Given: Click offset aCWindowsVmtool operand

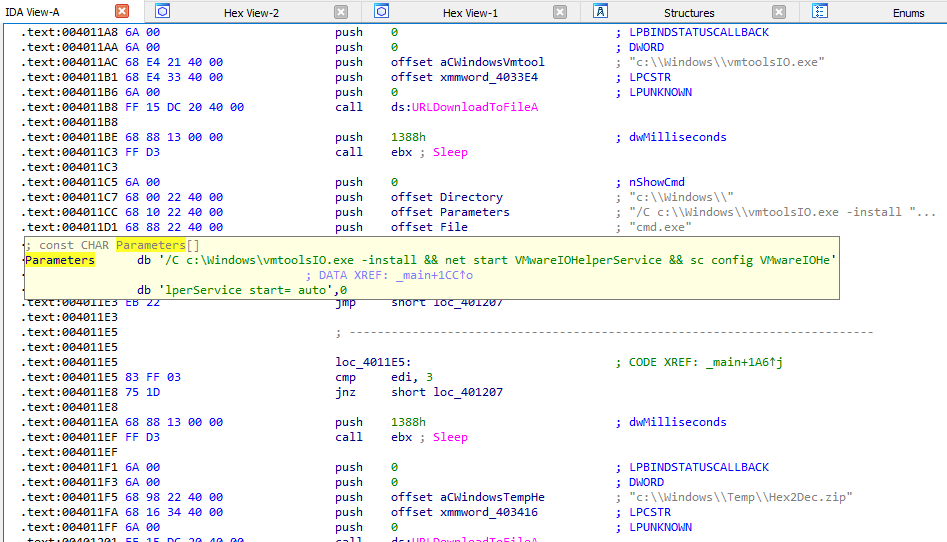Looking at the screenshot, I should tap(467, 62).
